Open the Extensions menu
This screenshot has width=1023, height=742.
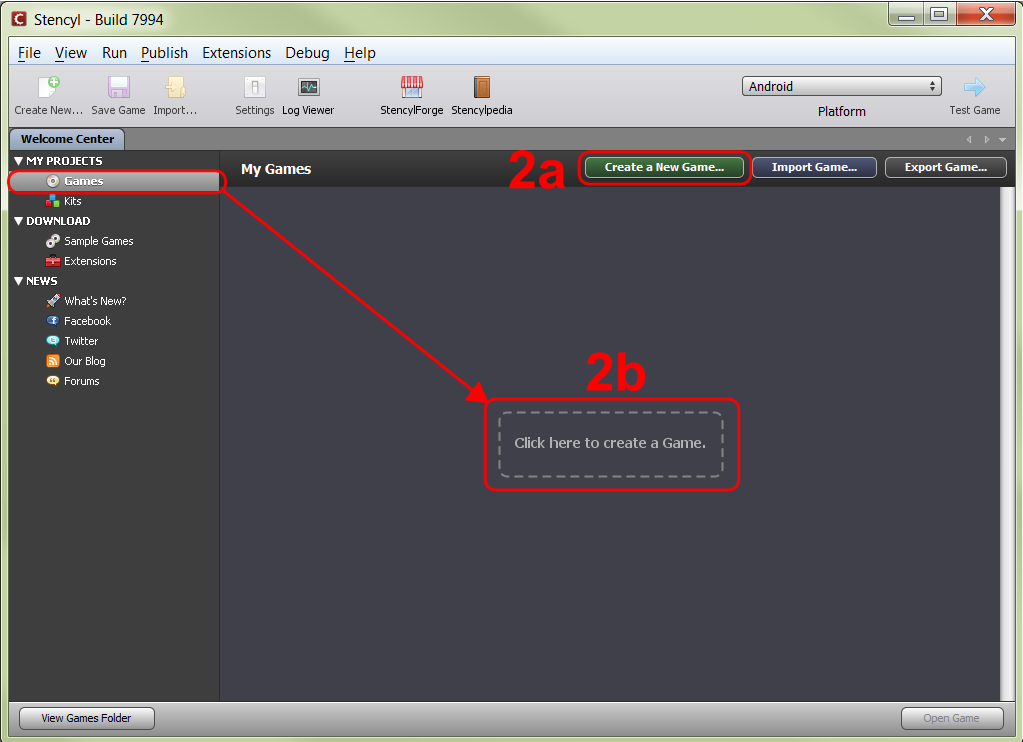pos(236,53)
